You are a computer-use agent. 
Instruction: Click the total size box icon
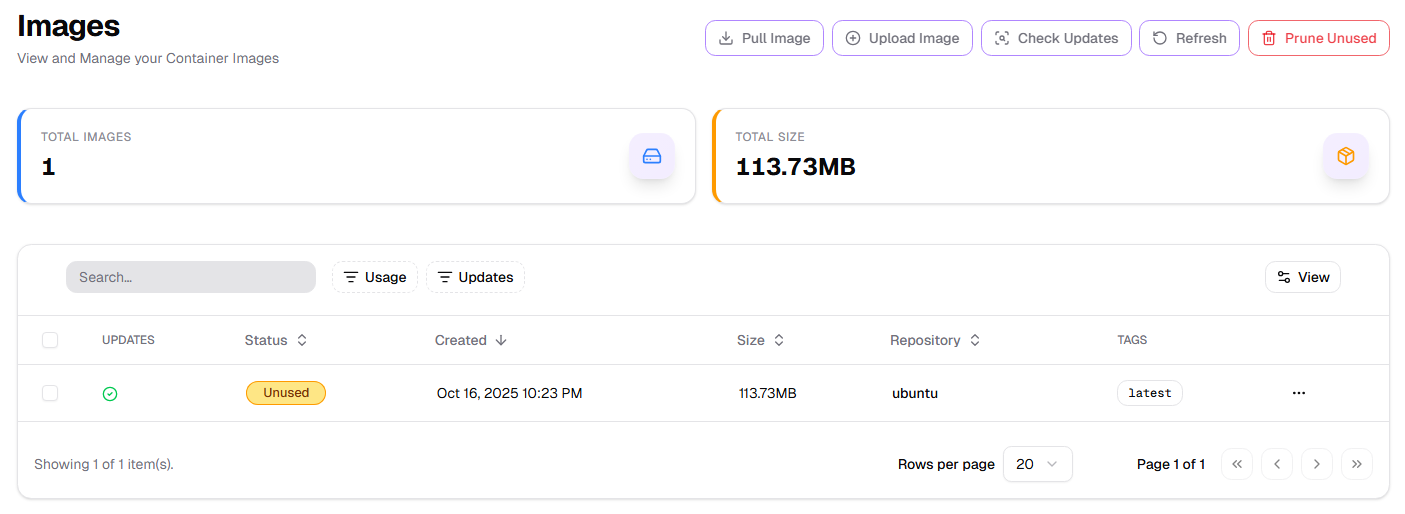(x=1346, y=156)
